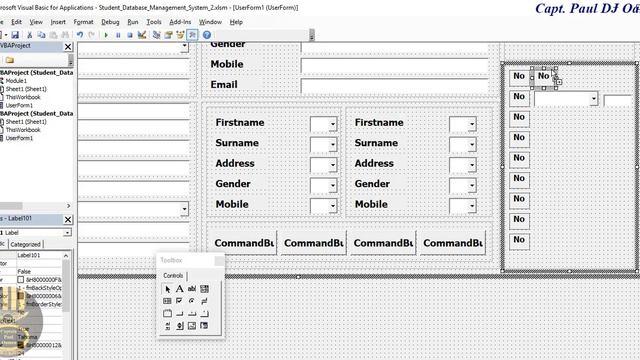Pick the TabStrip tool in the Toolbox
This screenshot has height=360, width=640.
[x=192, y=313]
